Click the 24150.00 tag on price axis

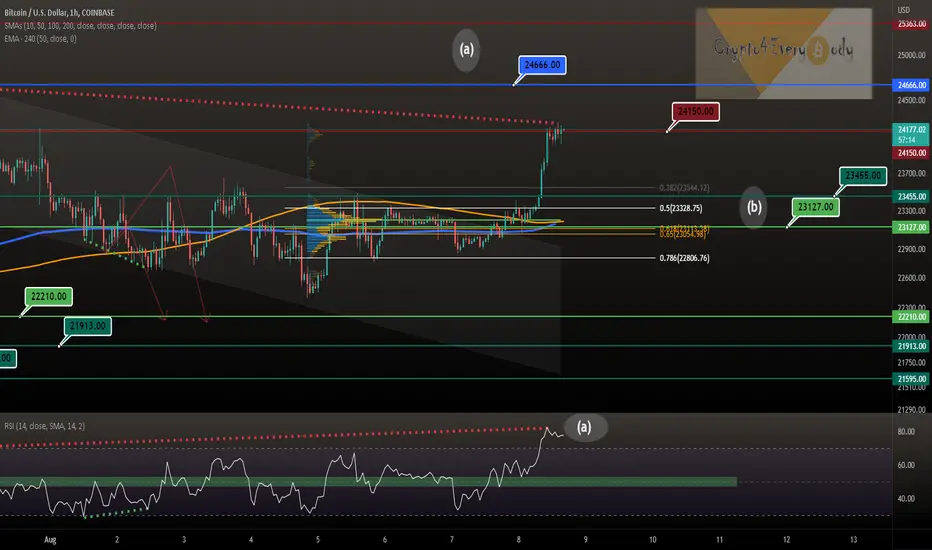(912, 153)
